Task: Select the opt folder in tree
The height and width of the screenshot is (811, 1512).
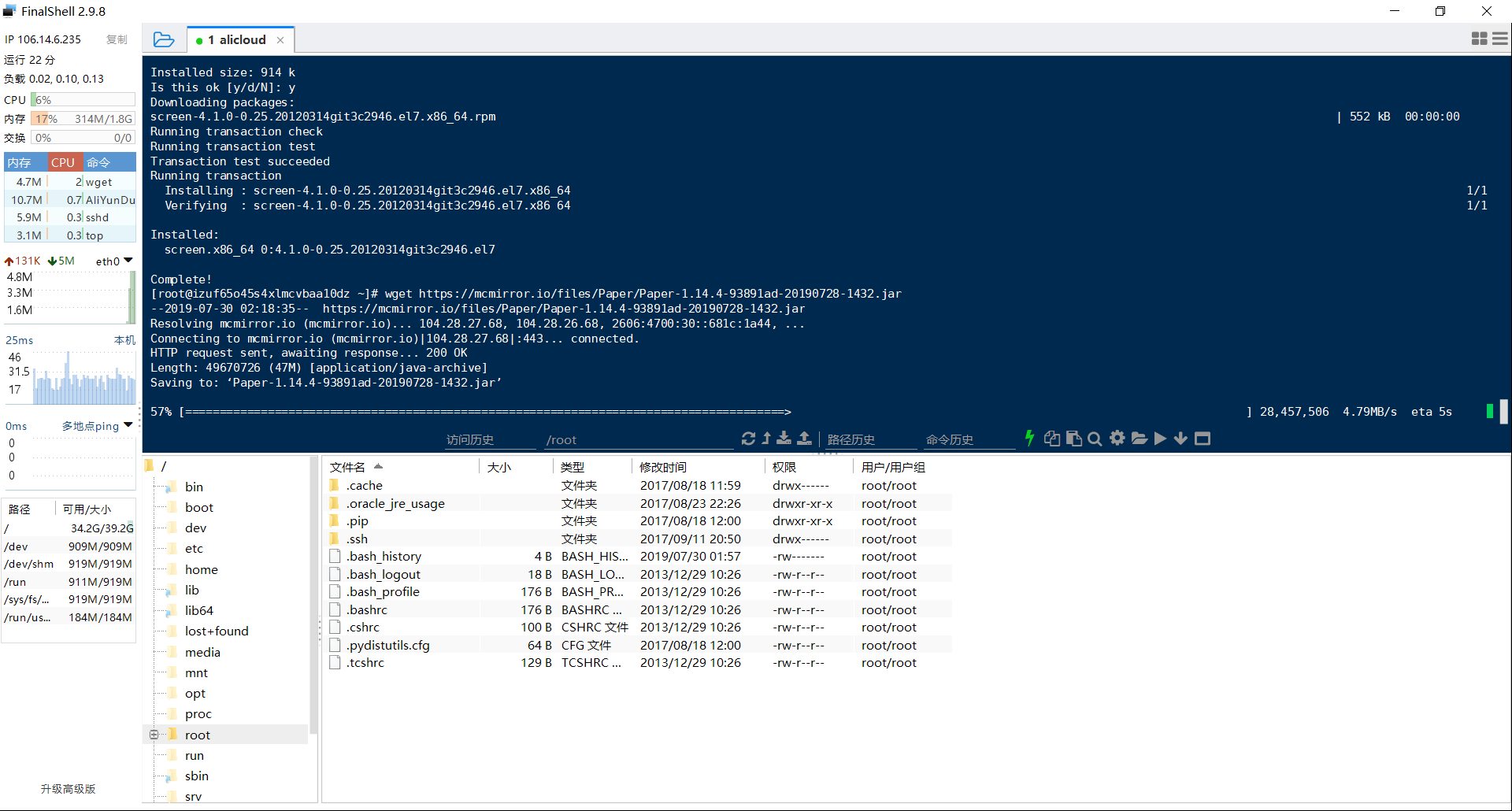Action: (195, 694)
